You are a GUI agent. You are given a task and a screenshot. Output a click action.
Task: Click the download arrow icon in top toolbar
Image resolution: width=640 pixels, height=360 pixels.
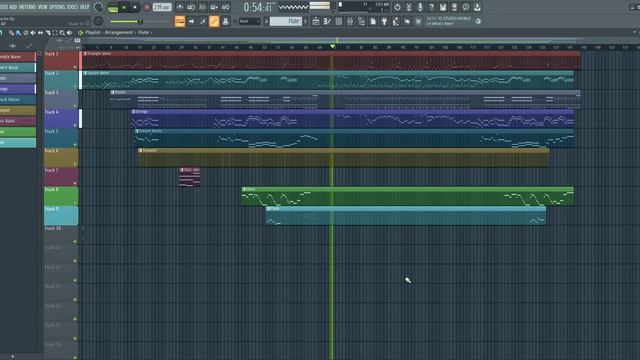[477, 7]
